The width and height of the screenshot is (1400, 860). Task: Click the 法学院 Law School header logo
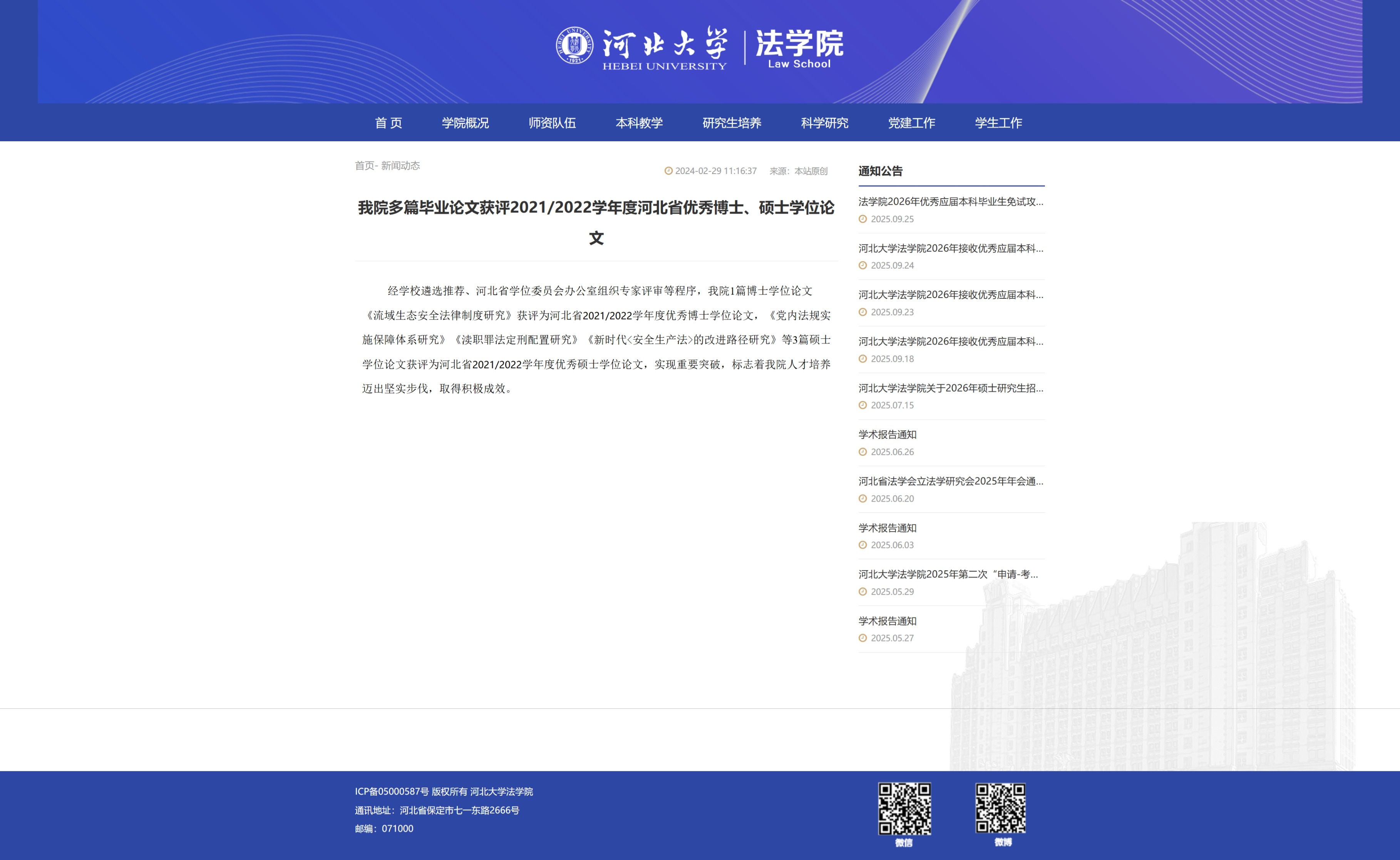799,49
